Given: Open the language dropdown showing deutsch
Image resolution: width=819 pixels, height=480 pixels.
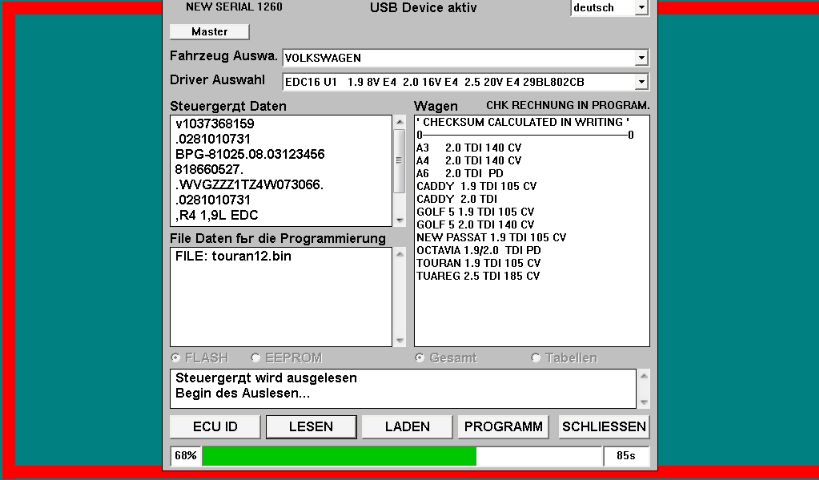Looking at the screenshot, I should pos(641,8).
